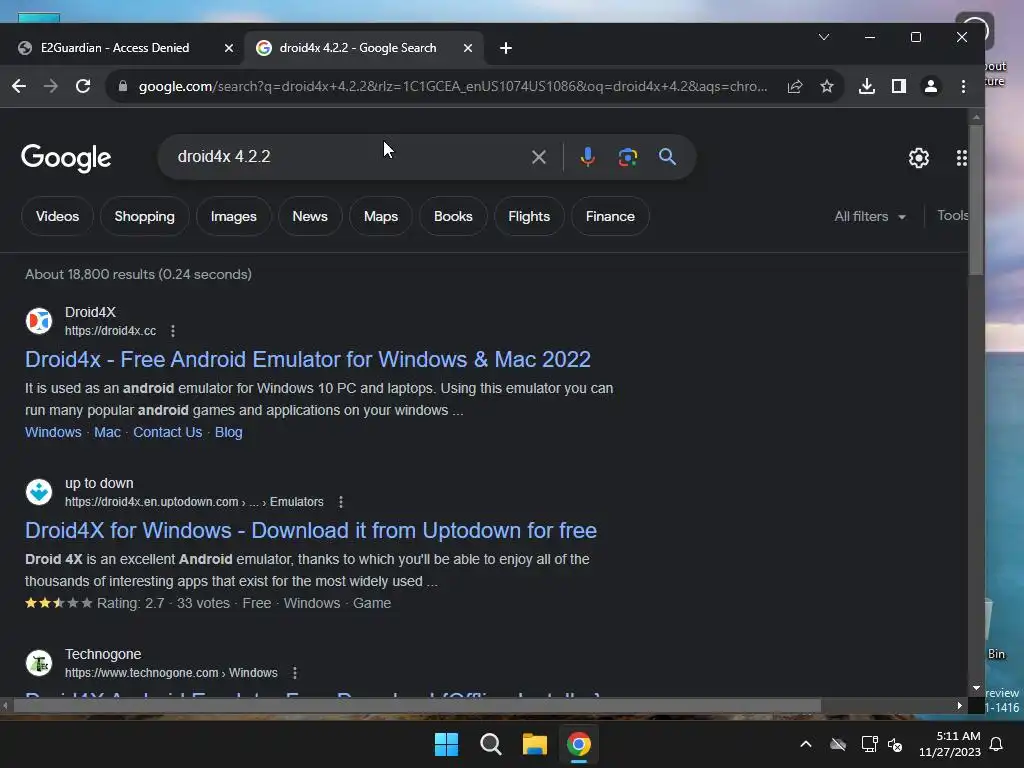Bookmark this tab with the star
Screen dimensions: 1024x768
(x=827, y=86)
